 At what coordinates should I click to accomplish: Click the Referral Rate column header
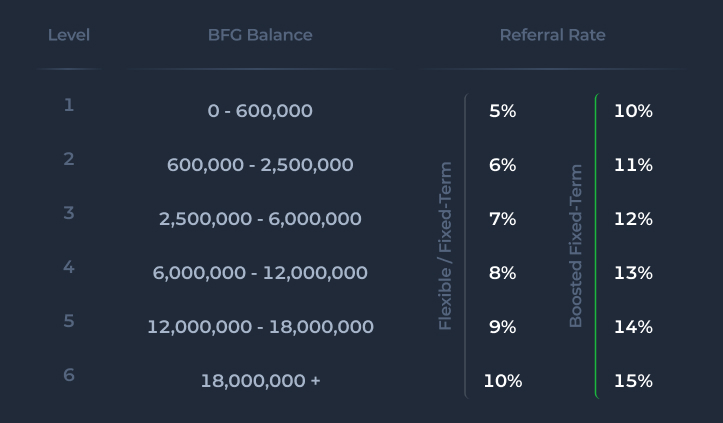pyautogui.click(x=552, y=35)
